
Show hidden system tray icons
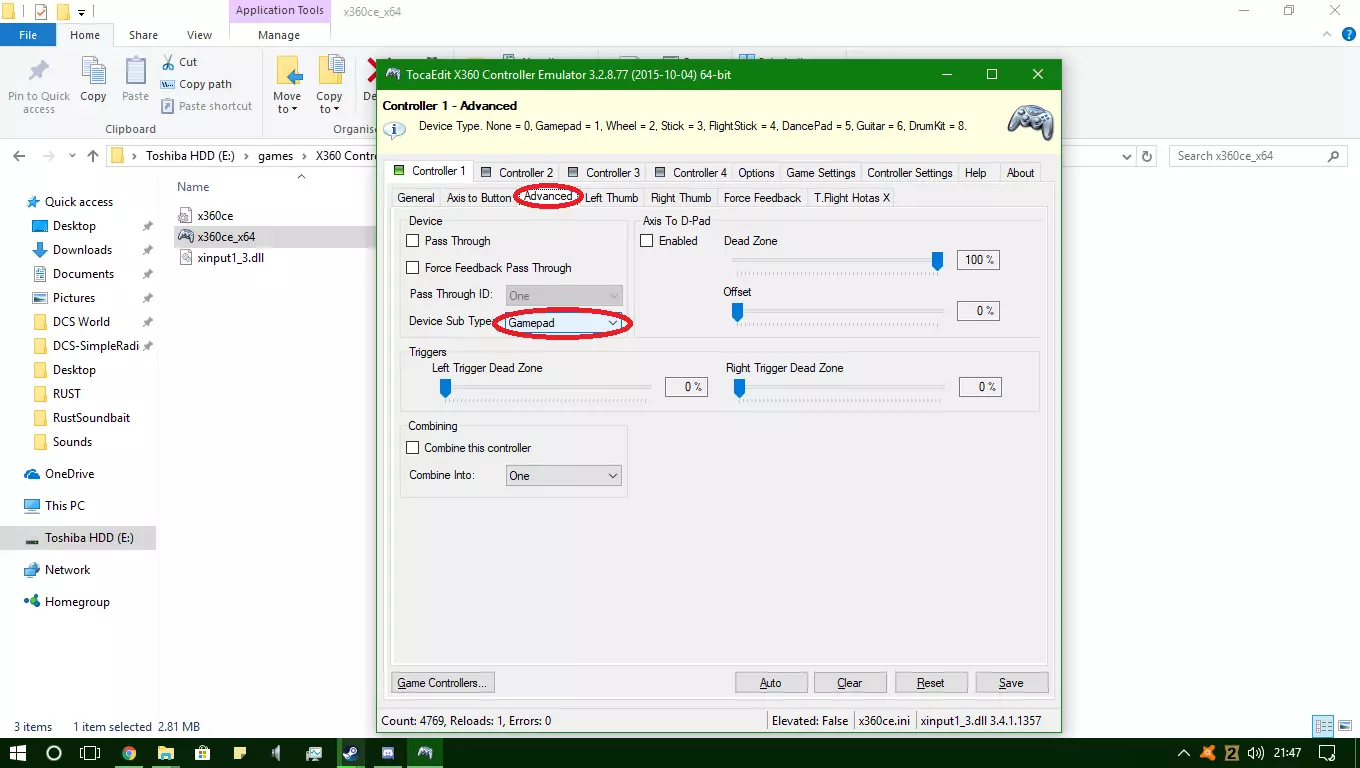click(x=1184, y=753)
